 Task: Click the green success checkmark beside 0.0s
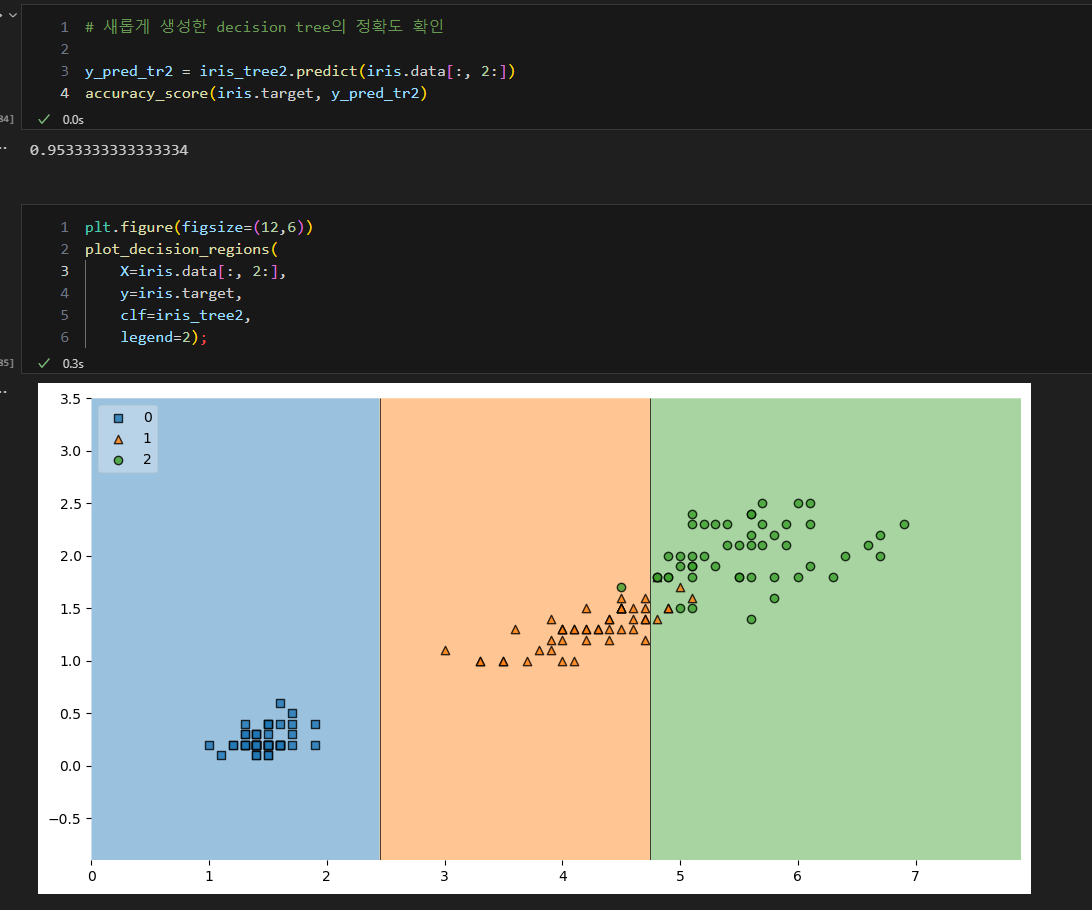click(x=44, y=119)
